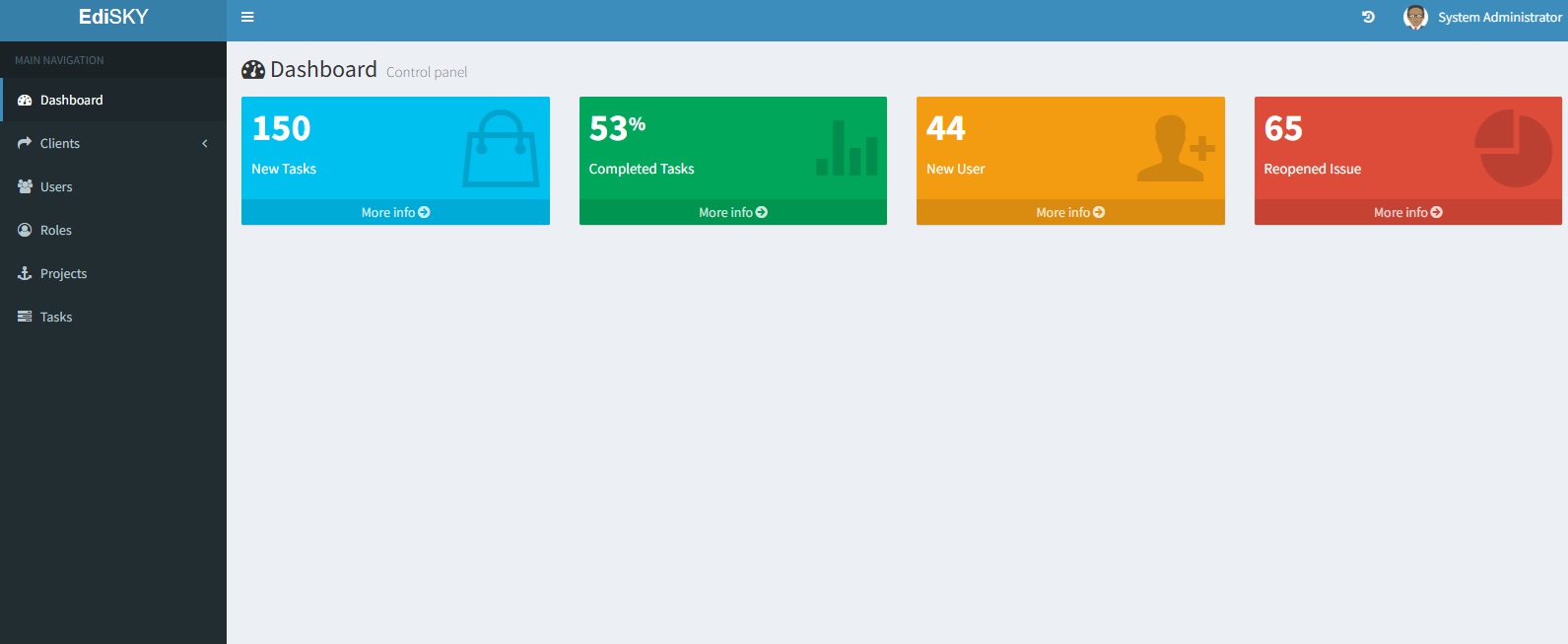1568x644 pixels.
Task: Click More info under Completed Tasks
Action: 732,212
